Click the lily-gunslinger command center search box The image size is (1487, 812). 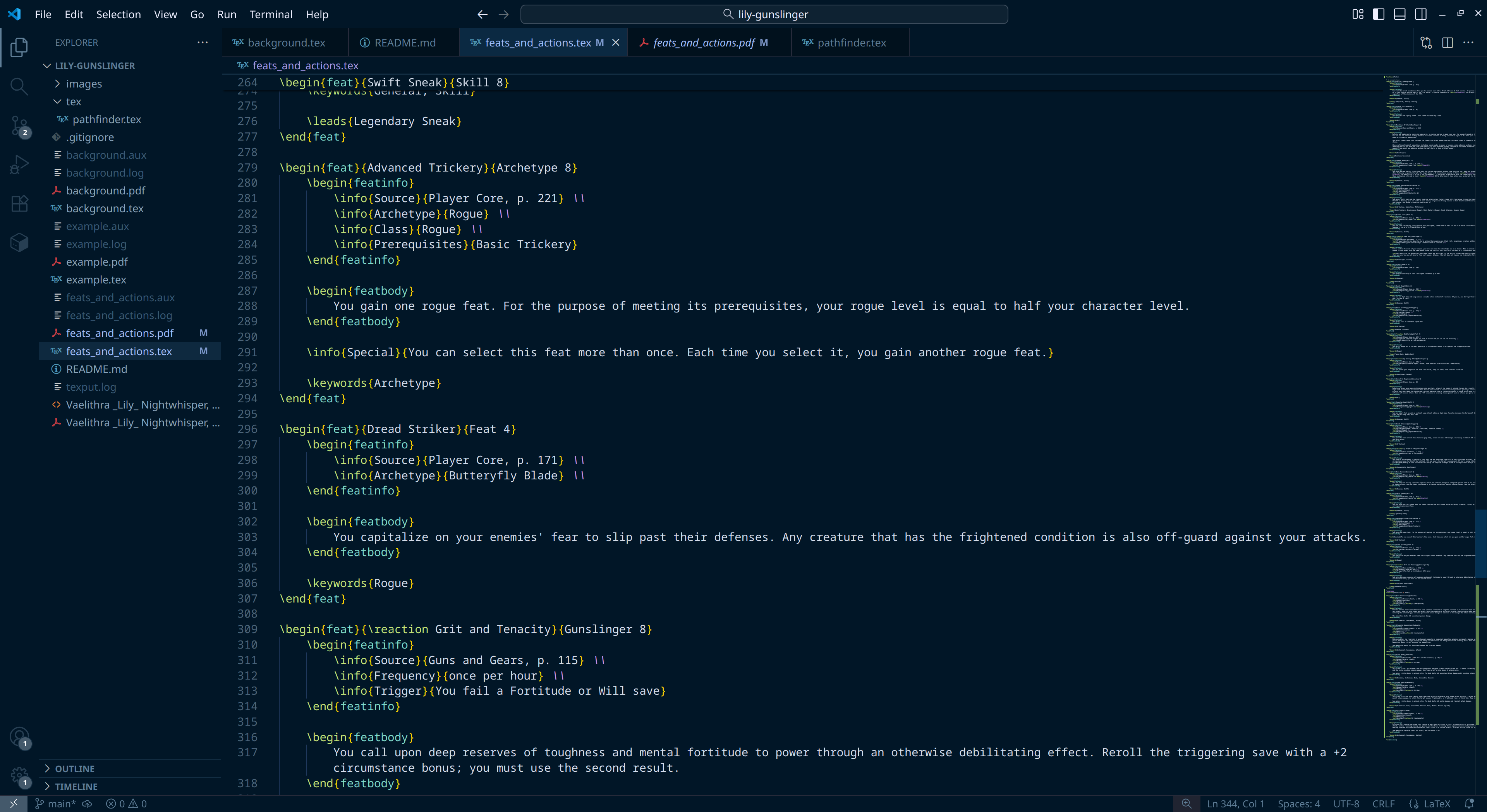pos(764,14)
